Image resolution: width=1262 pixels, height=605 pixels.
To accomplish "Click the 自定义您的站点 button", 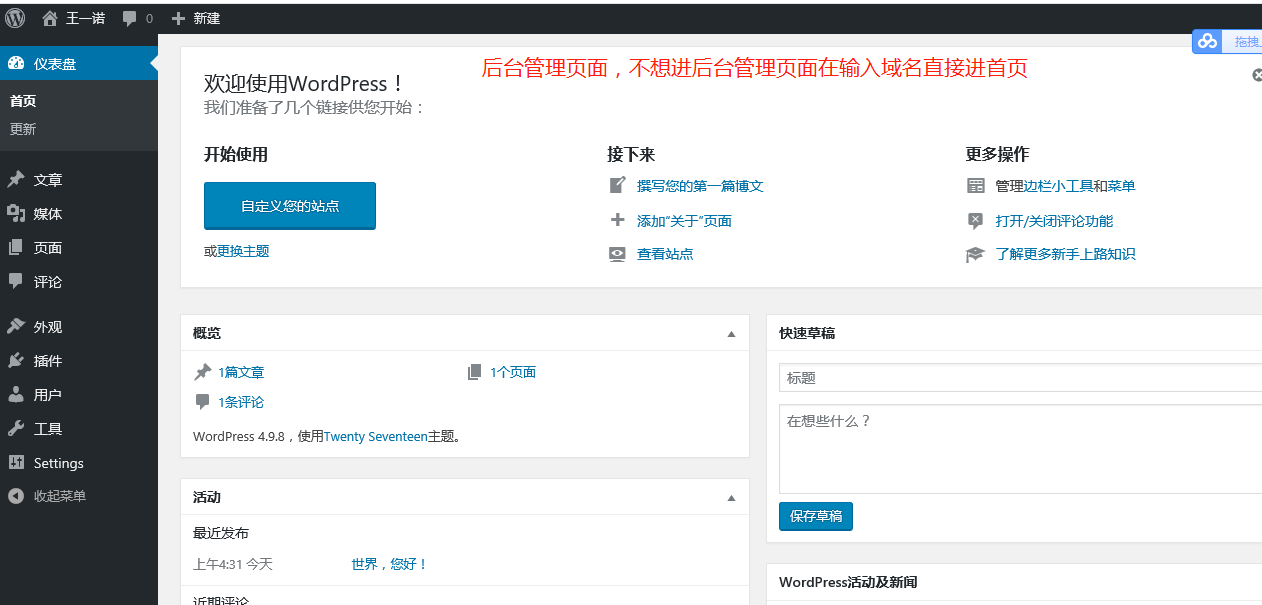I will pos(290,206).
